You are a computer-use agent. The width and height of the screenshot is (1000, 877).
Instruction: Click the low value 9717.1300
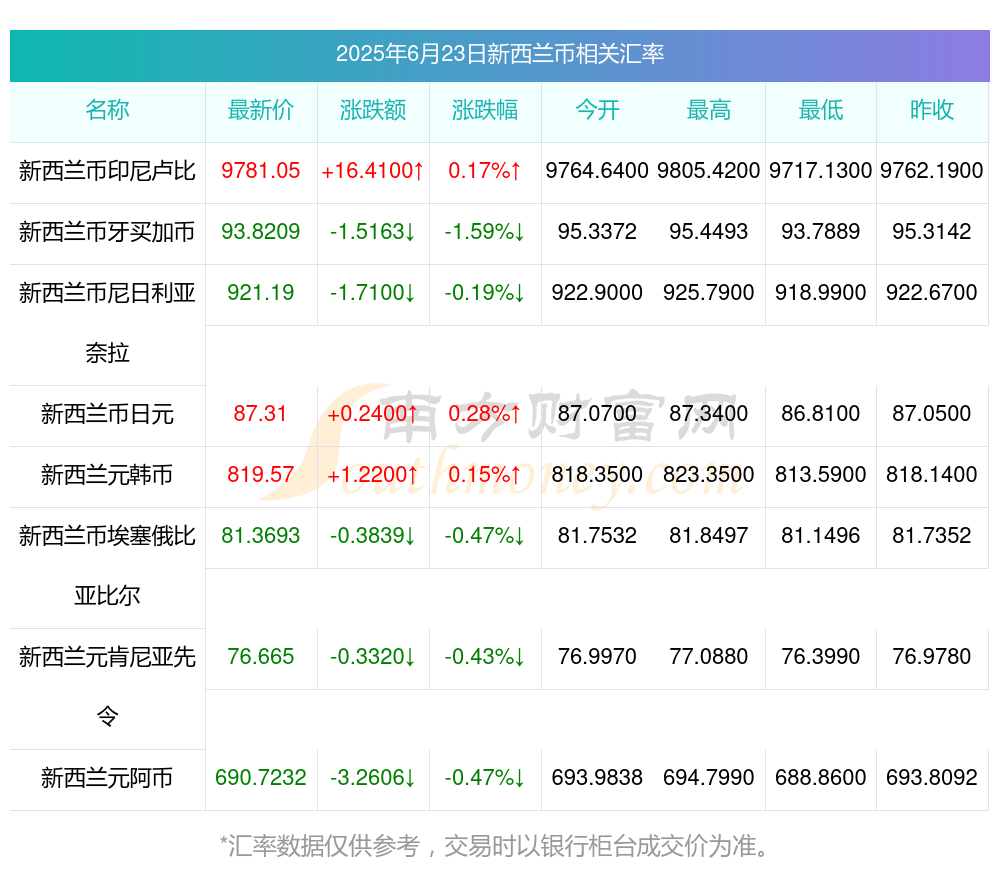[821, 171]
